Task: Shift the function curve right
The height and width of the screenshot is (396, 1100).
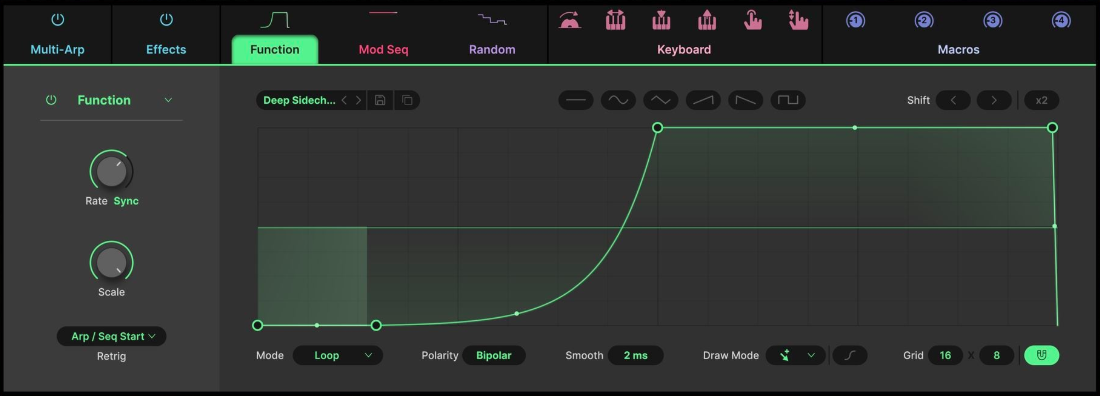Action: coord(994,100)
